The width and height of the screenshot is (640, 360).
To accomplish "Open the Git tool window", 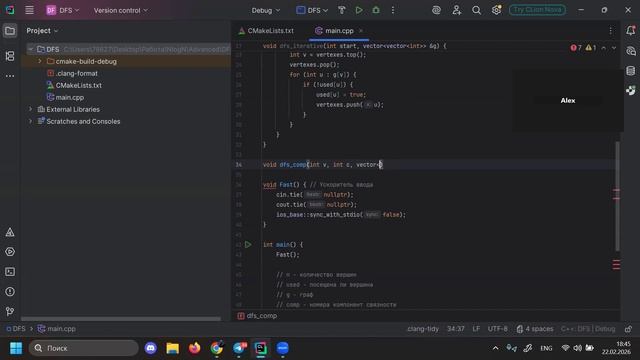I will pyautogui.click(x=10, y=311).
